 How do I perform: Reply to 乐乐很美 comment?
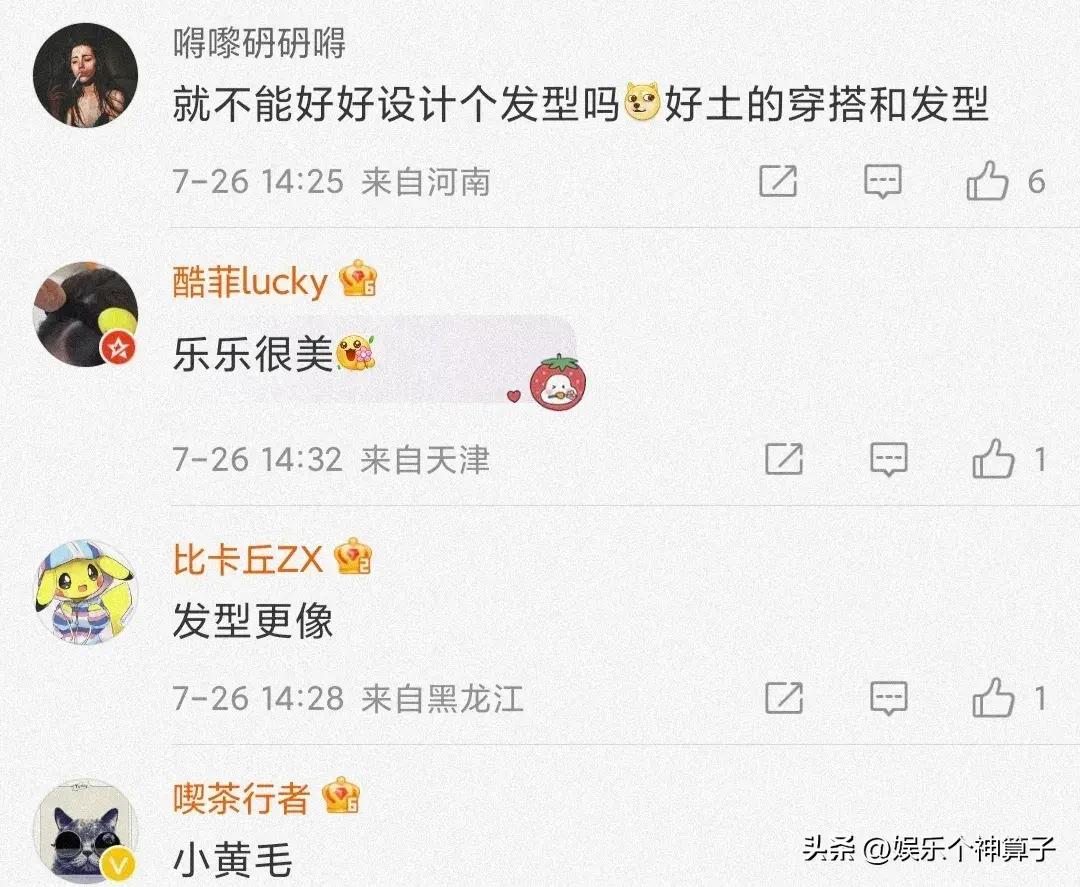(x=889, y=459)
